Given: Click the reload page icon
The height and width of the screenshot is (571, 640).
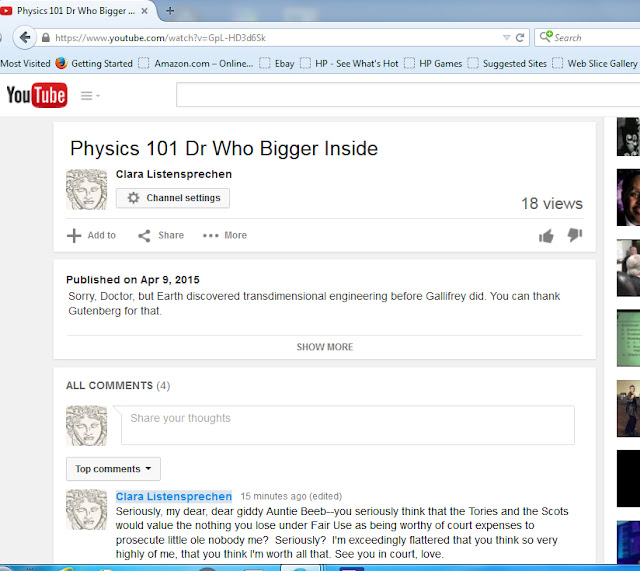Looking at the screenshot, I should click(520, 38).
